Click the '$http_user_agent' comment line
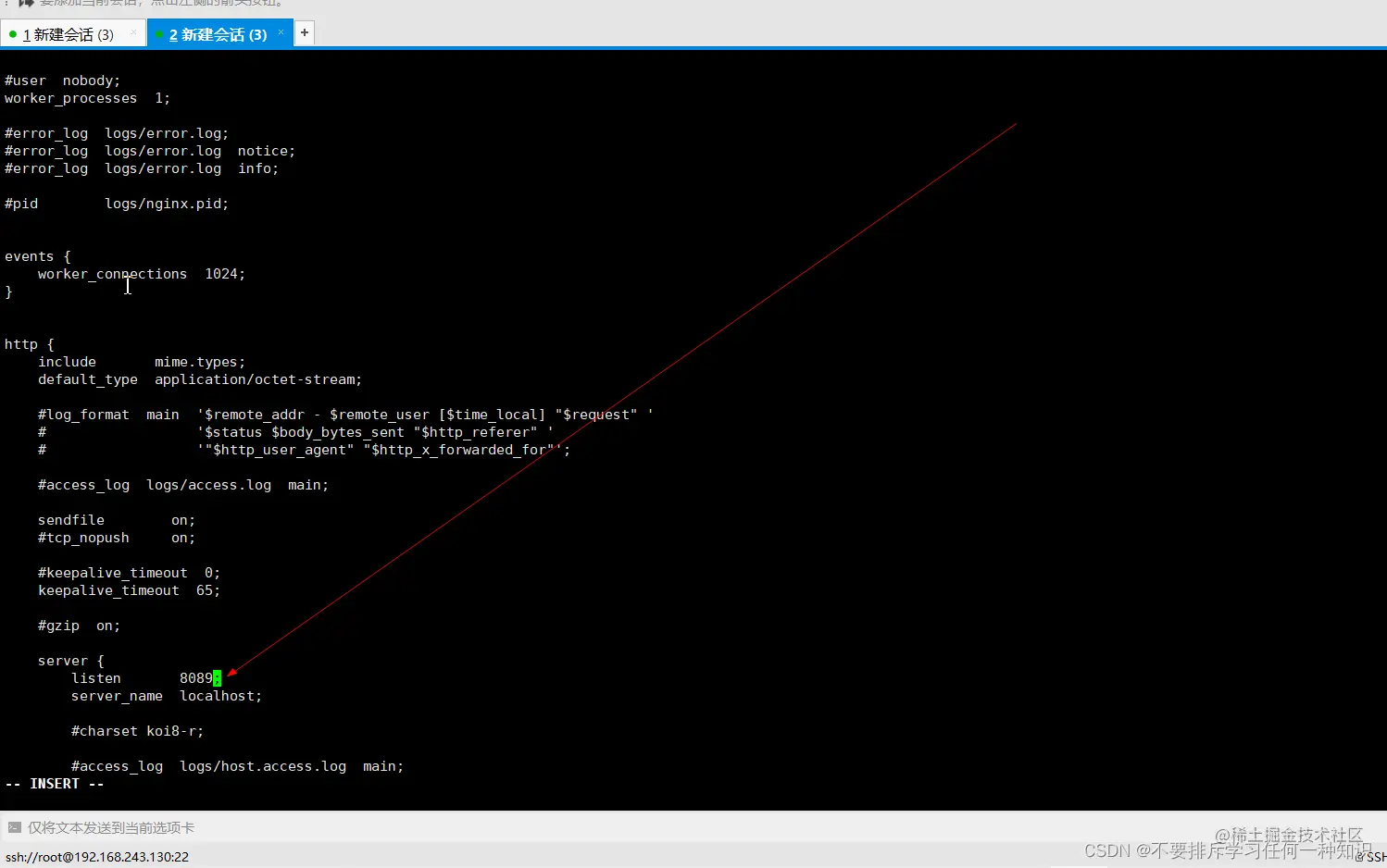Screen dimensions: 1387x868 click(304, 450)
